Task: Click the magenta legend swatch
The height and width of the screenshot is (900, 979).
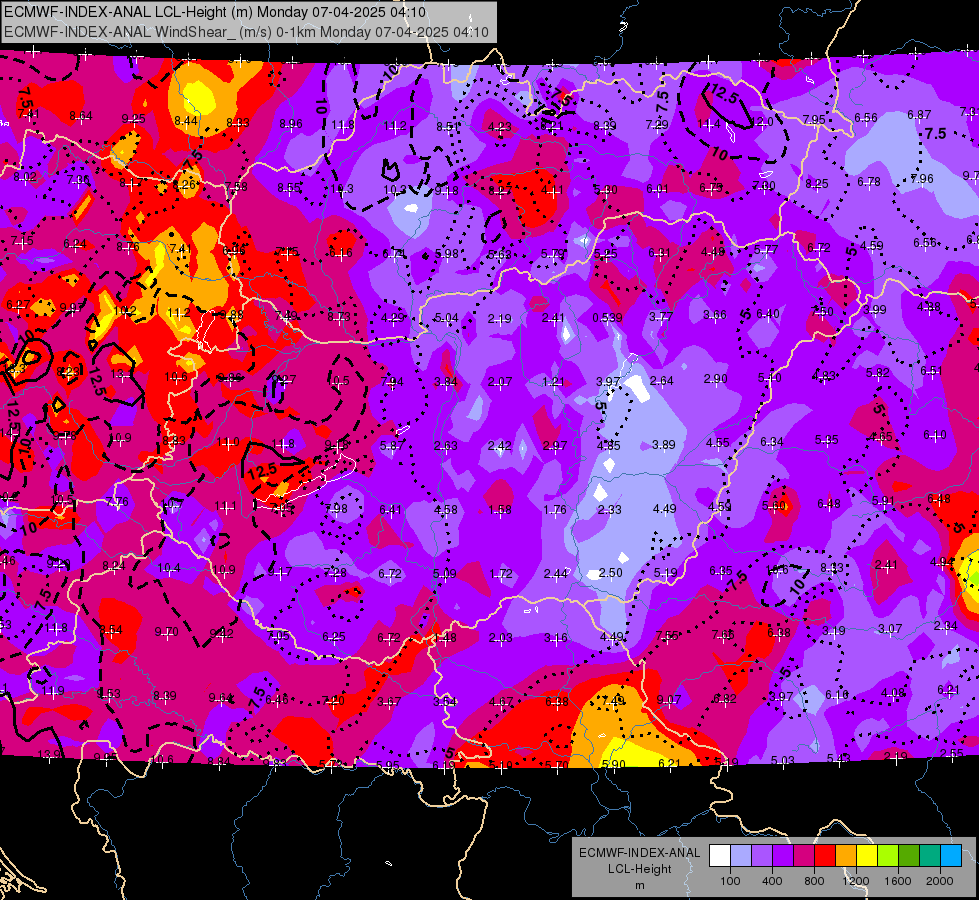Action: pos(804,856)
